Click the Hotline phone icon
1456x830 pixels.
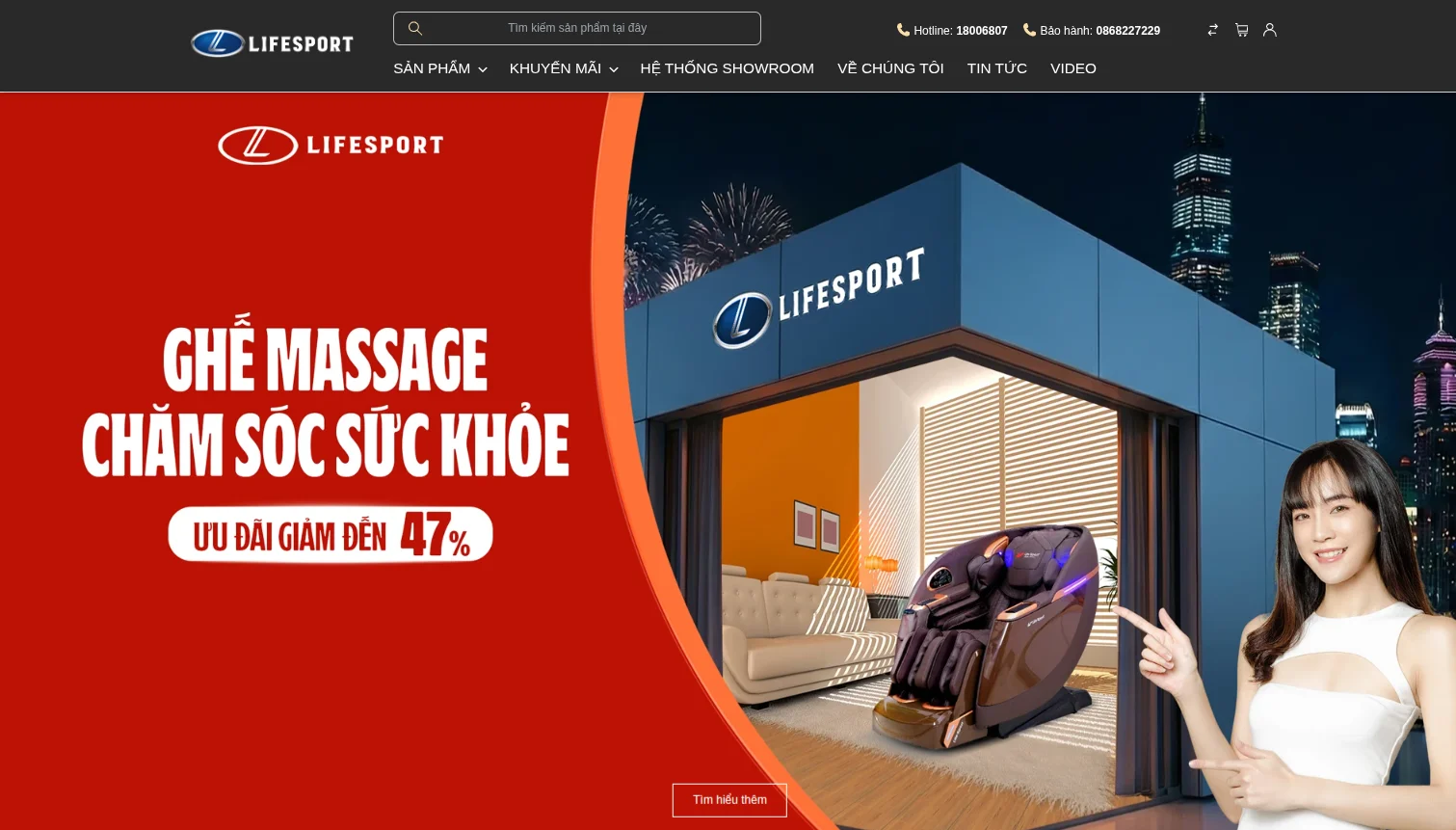click(x=904, y=30)
